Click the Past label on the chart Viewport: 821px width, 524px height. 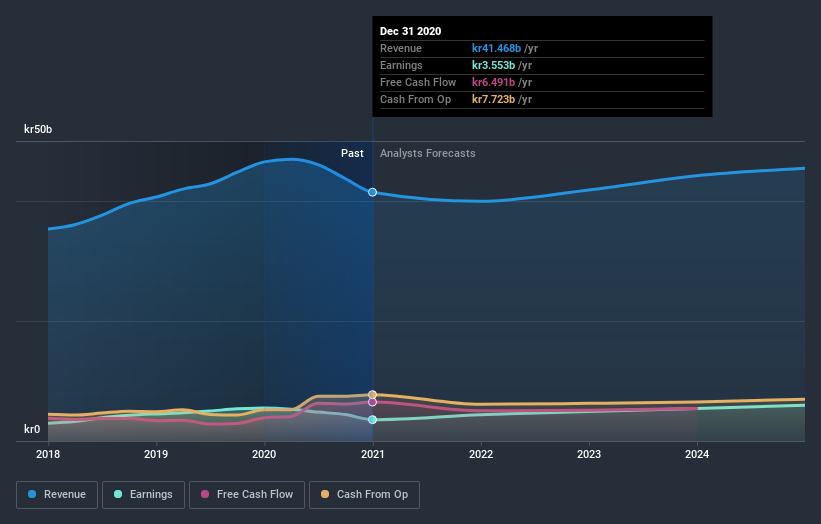352,153
